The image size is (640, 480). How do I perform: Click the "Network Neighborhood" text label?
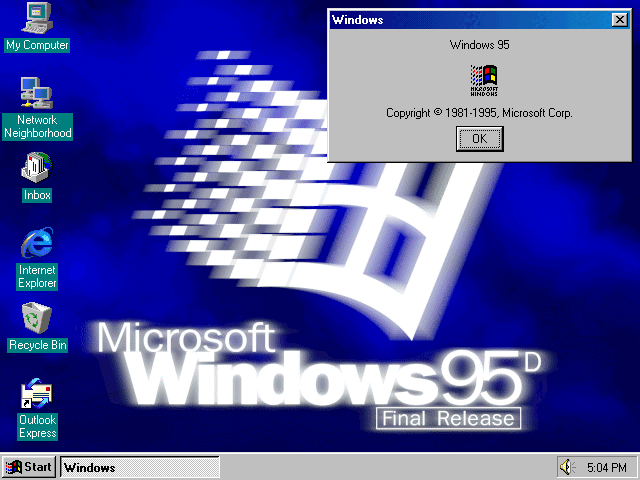pos(37,127)
